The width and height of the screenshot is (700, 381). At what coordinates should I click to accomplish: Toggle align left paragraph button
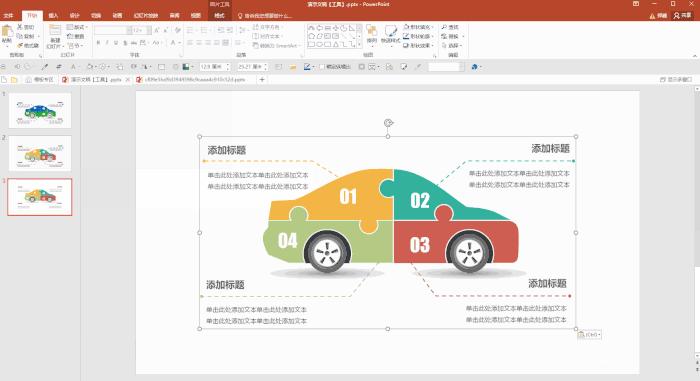[190, 43]
